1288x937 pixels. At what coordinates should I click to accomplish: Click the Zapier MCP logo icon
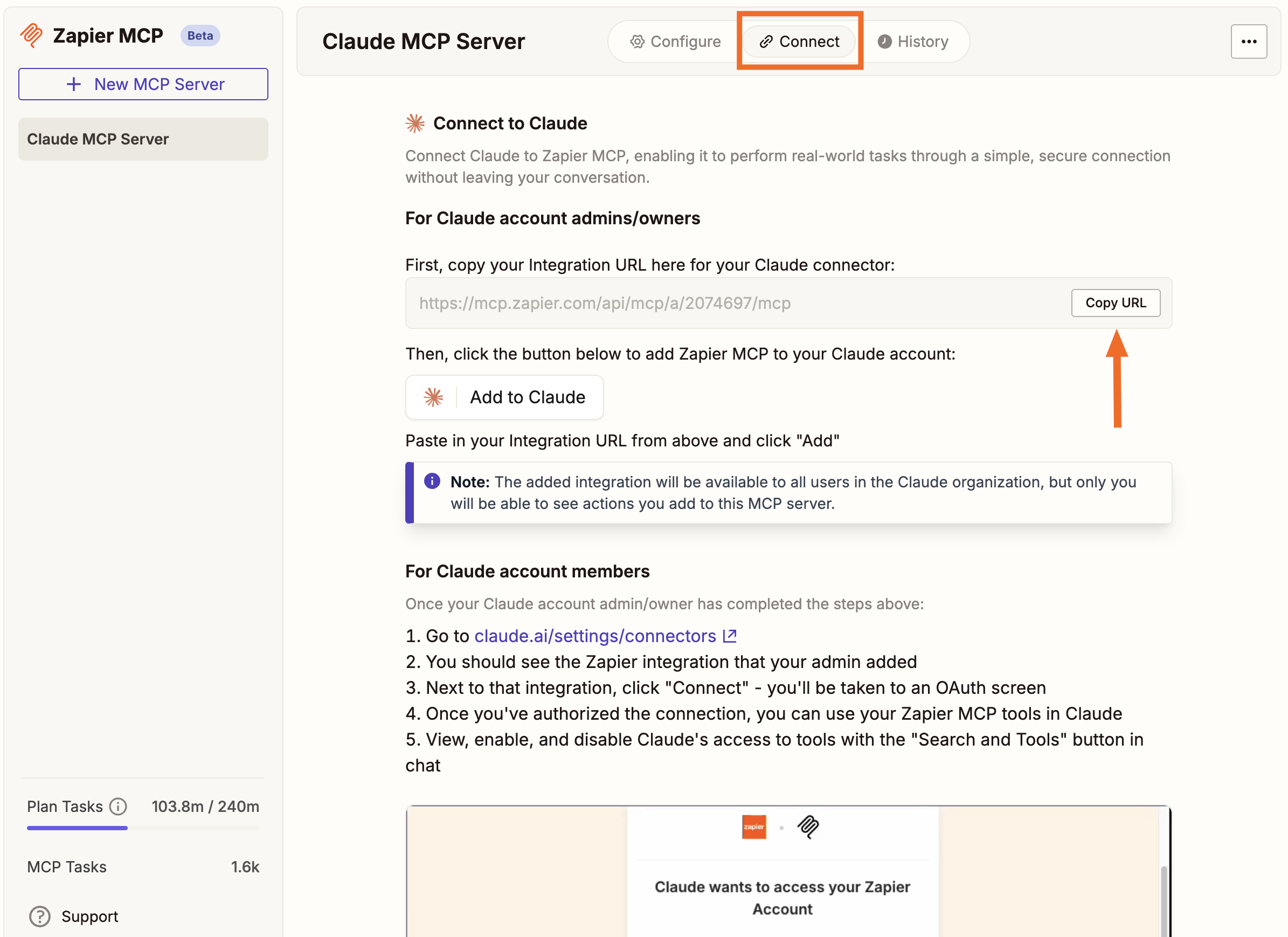tap(31, 35)
